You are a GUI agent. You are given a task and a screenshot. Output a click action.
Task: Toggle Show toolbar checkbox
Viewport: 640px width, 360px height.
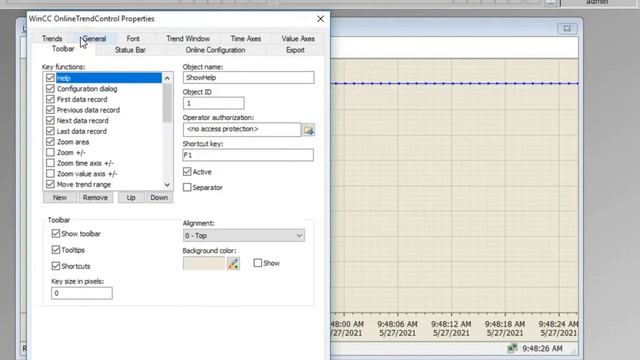[x=56, y=233]
